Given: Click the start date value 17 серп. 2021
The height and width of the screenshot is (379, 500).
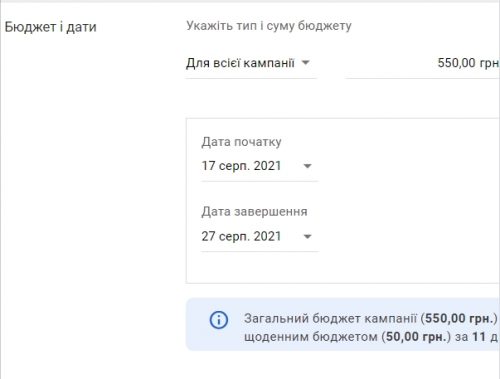Looking at the screenshot, I should click(x=241, y=166).
